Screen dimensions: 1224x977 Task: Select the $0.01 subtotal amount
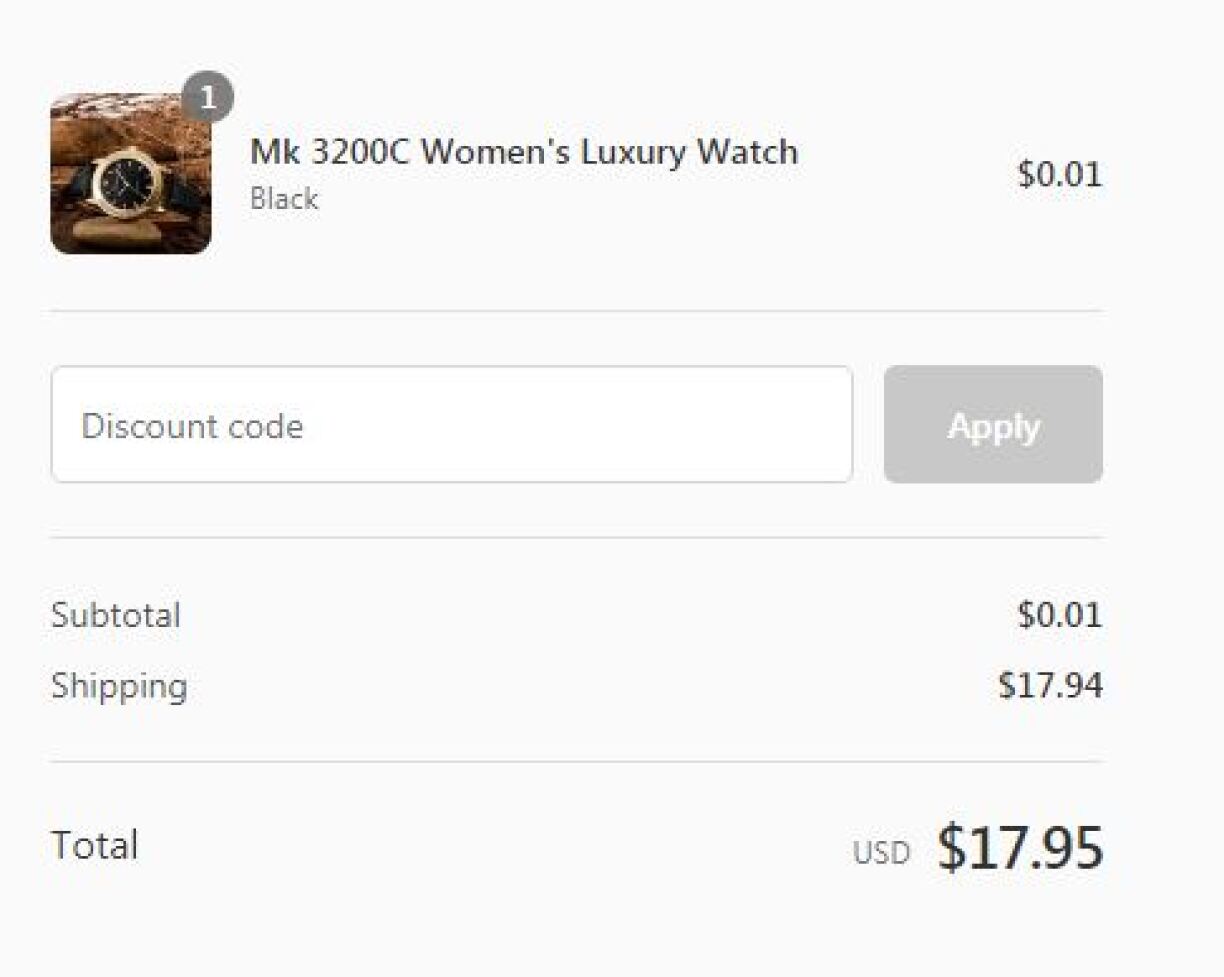pyautogui.click(x=1060, y=615)
